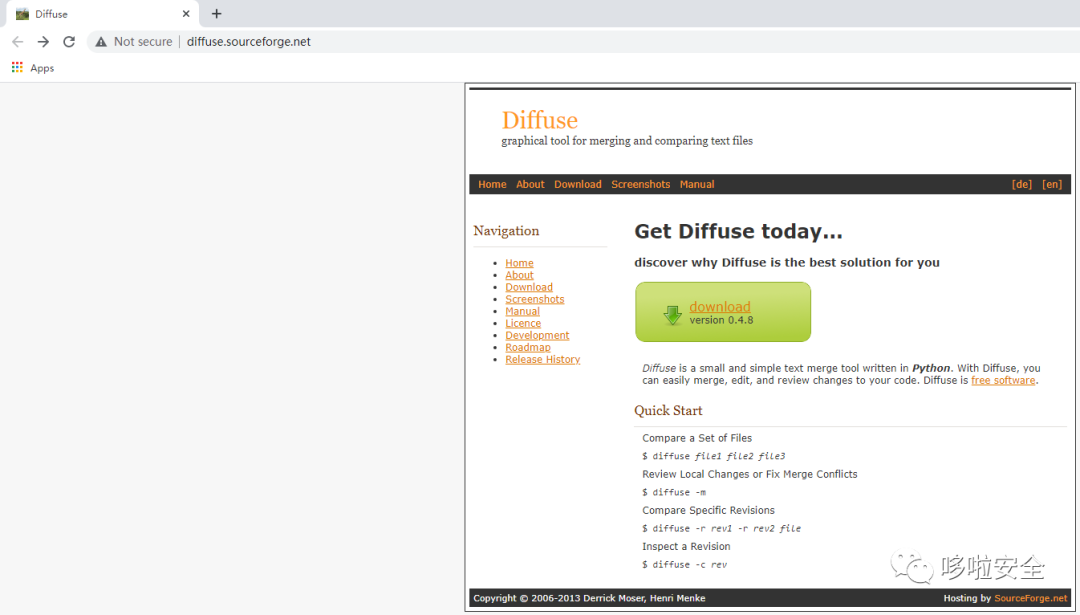Switch language to German [de]

pos(1021,185)
